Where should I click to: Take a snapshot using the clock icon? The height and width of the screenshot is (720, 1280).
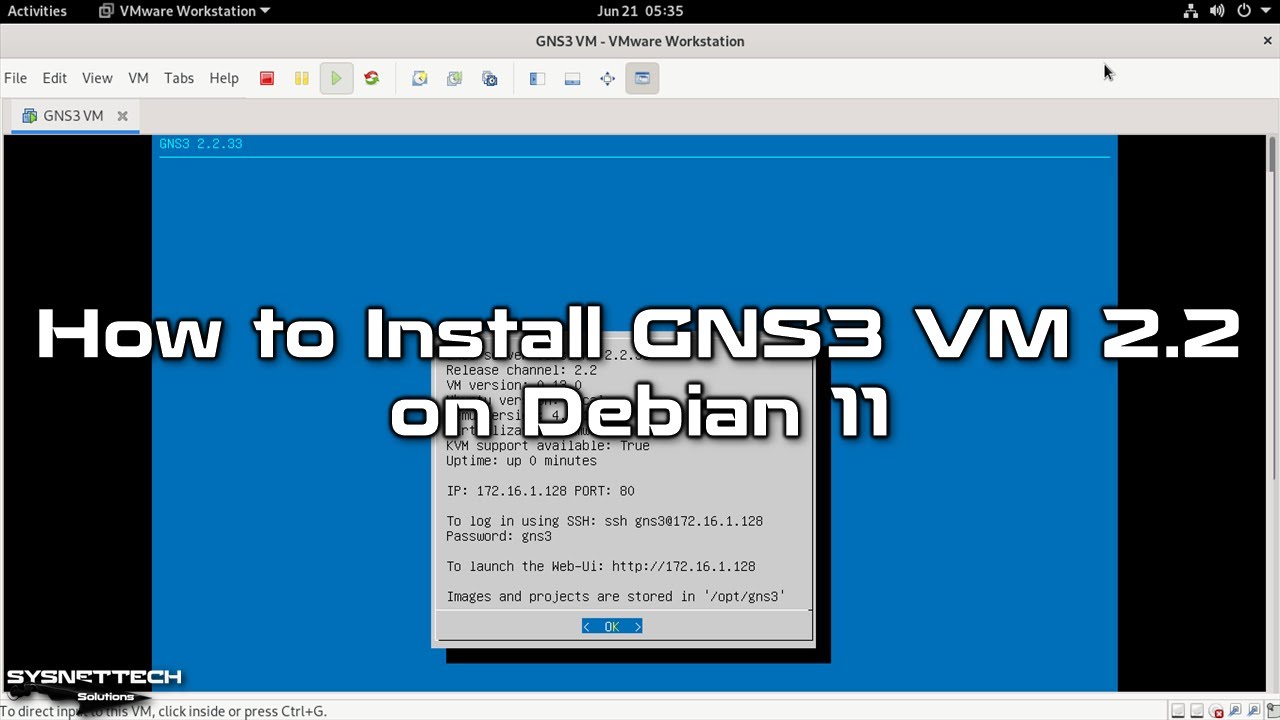[420, 78]
